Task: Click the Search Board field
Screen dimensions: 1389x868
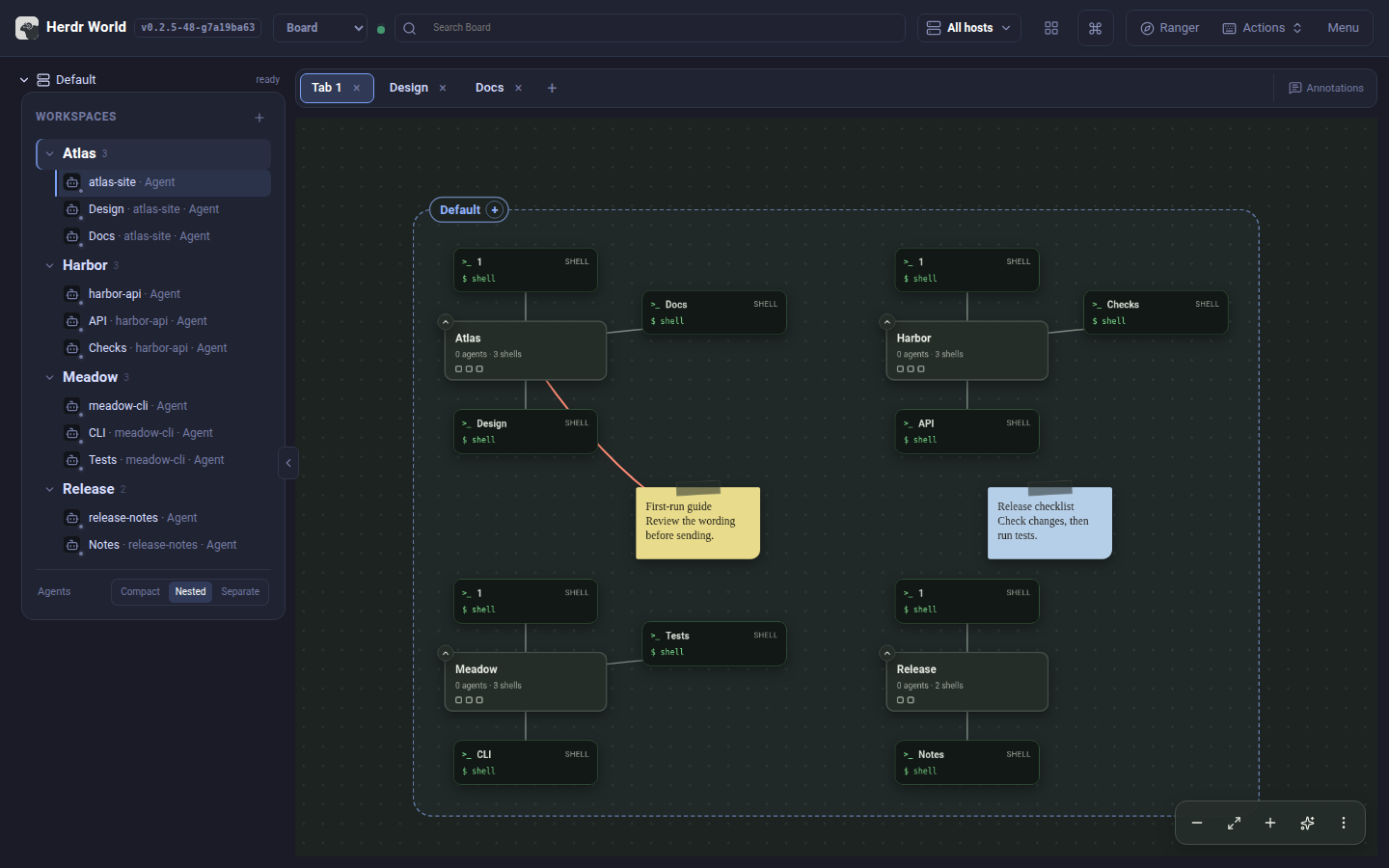Action: [x=650, y=28]
